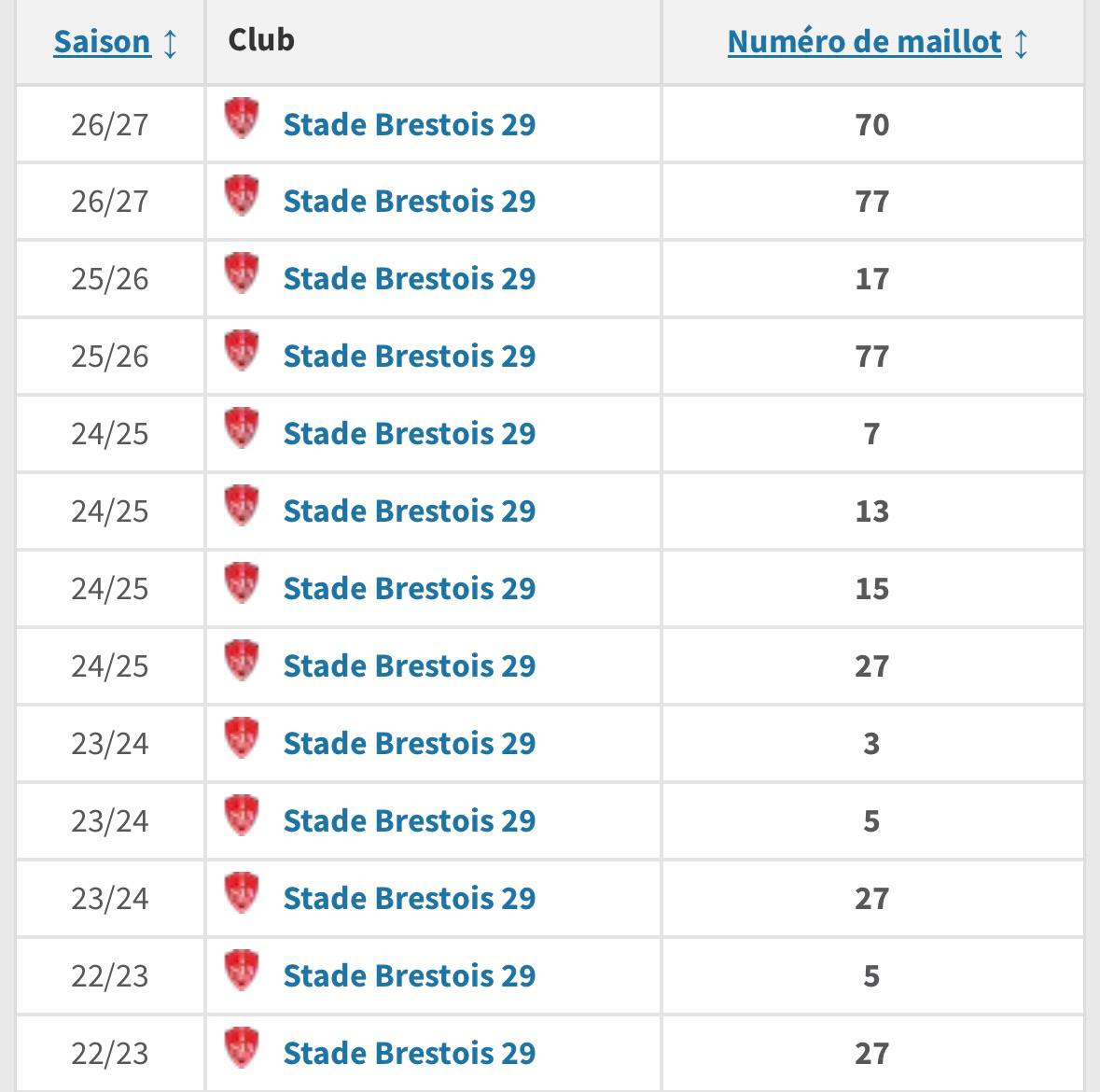This screenshot has width=1100, height=1092.
Task: Open Stade Brestois 29 link in row numbered 7
Action: tap(410, 434)
